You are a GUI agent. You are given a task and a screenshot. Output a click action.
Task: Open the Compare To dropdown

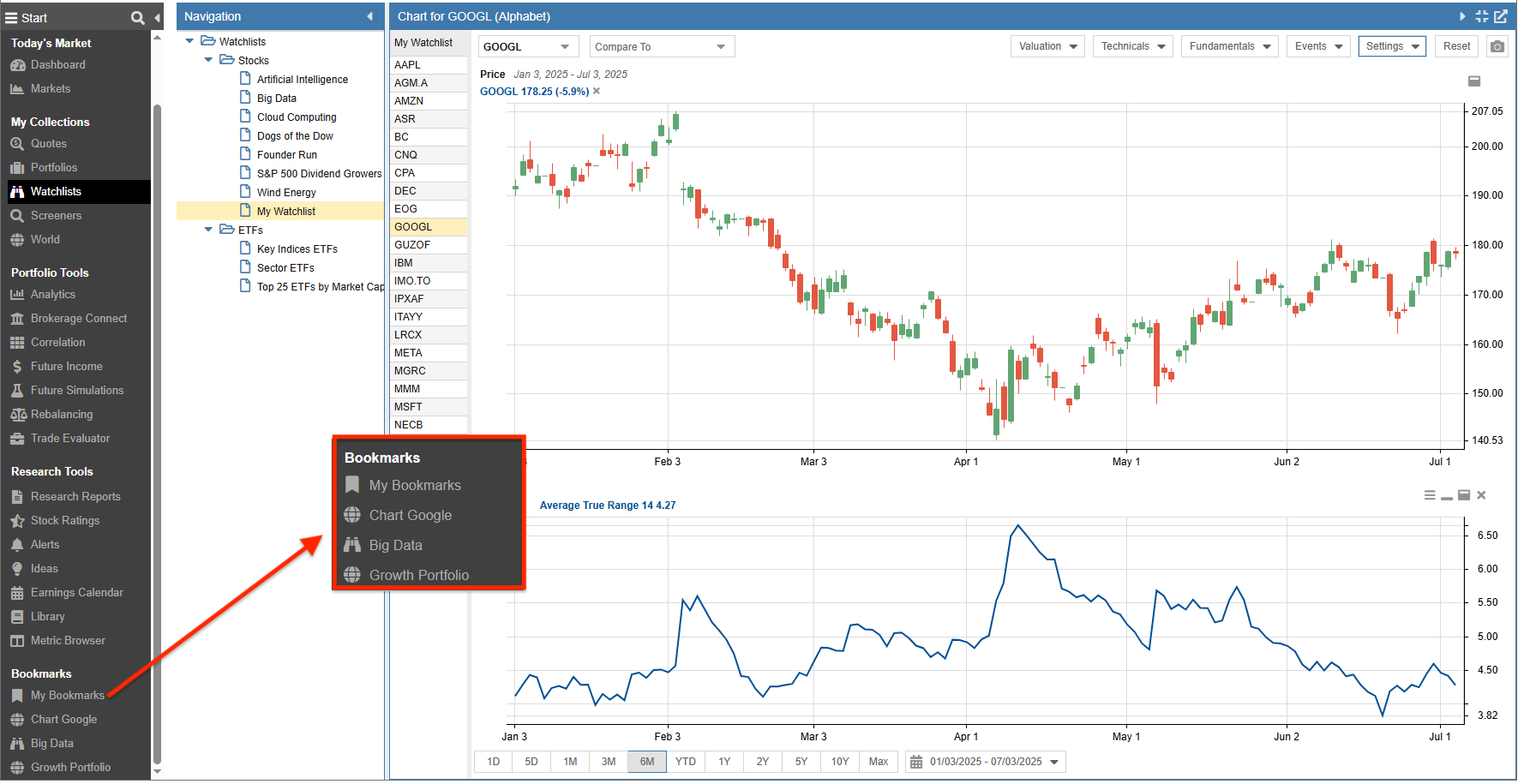661,47
